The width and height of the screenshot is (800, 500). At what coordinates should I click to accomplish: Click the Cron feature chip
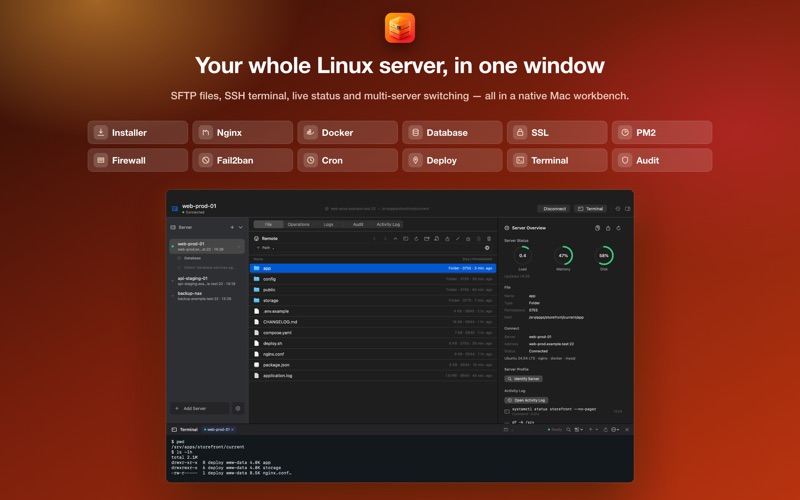347,160
